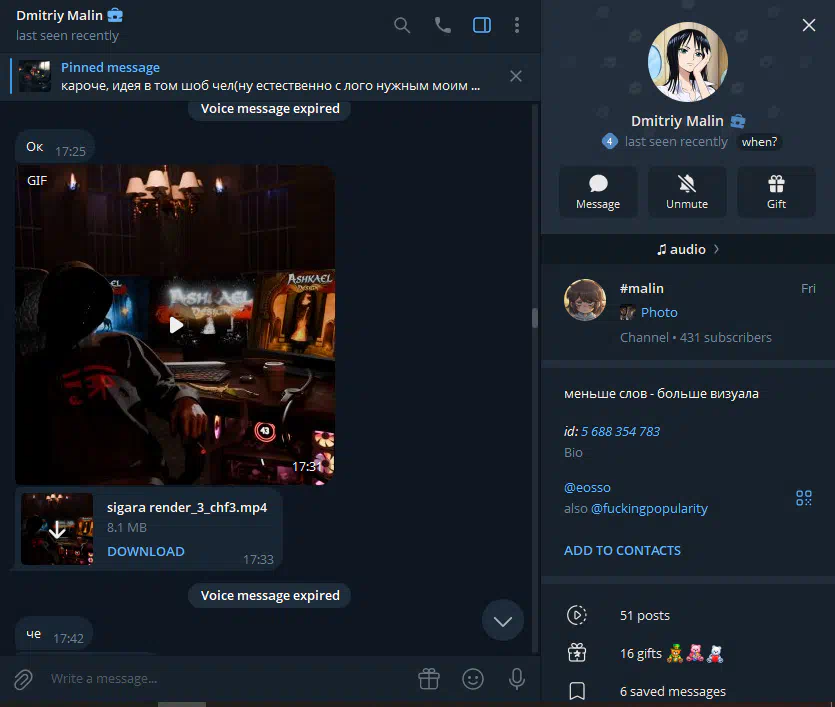Search in chat with magnifier icon
The width and height of the screenshot is (835, 707).
click(402, 25)
